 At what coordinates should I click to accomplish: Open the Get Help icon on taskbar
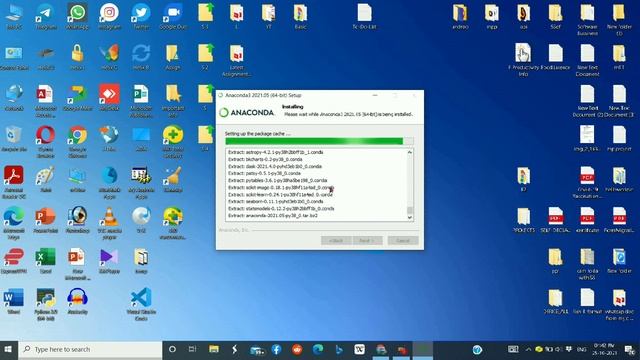477,349
